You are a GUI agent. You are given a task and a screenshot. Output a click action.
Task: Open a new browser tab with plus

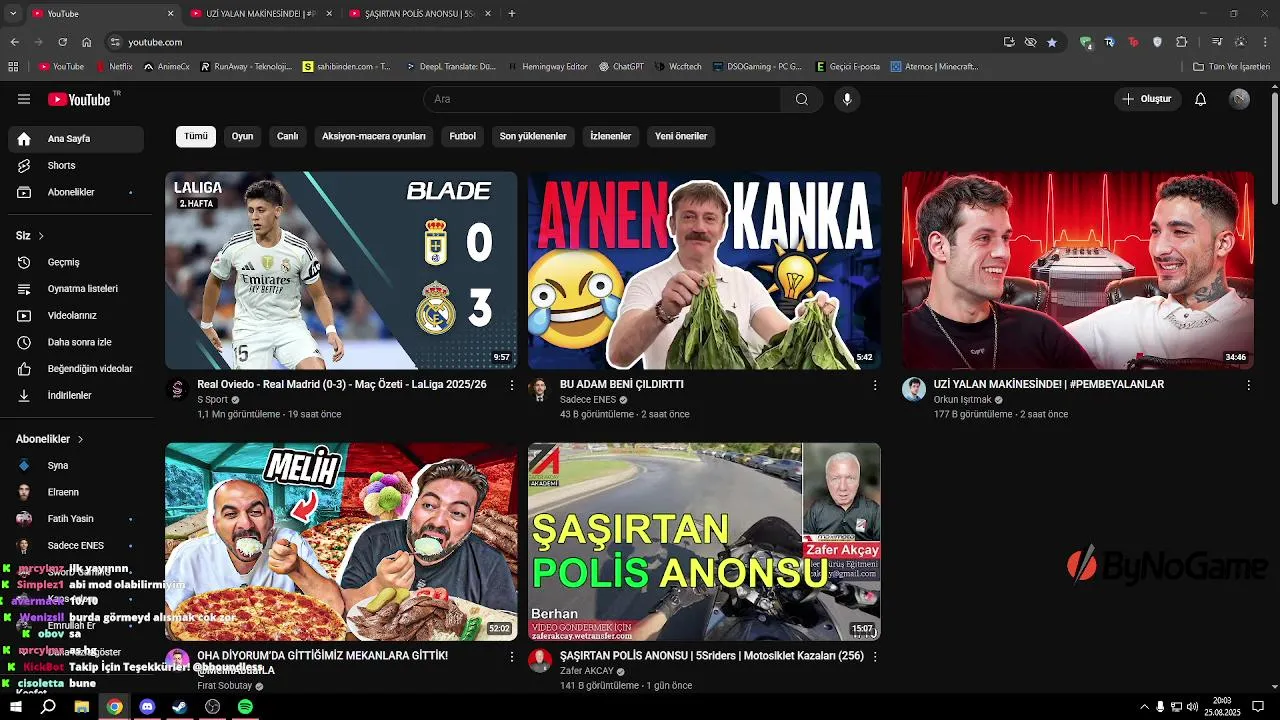(512, 14)
